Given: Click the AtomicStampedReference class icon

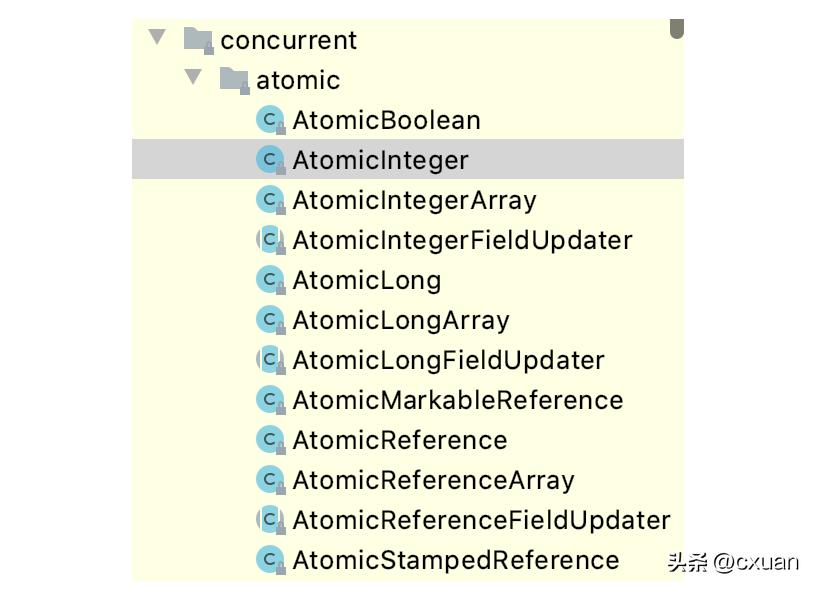Looking at the screenshot, I should pyautogui.click(x=270, y=560).
